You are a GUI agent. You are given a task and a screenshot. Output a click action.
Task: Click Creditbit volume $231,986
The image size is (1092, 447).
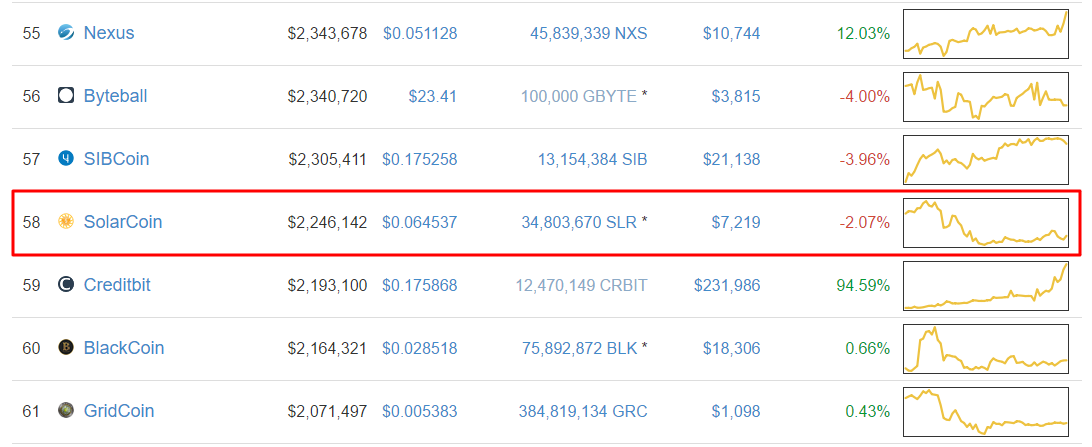click(x=727, y=285)
